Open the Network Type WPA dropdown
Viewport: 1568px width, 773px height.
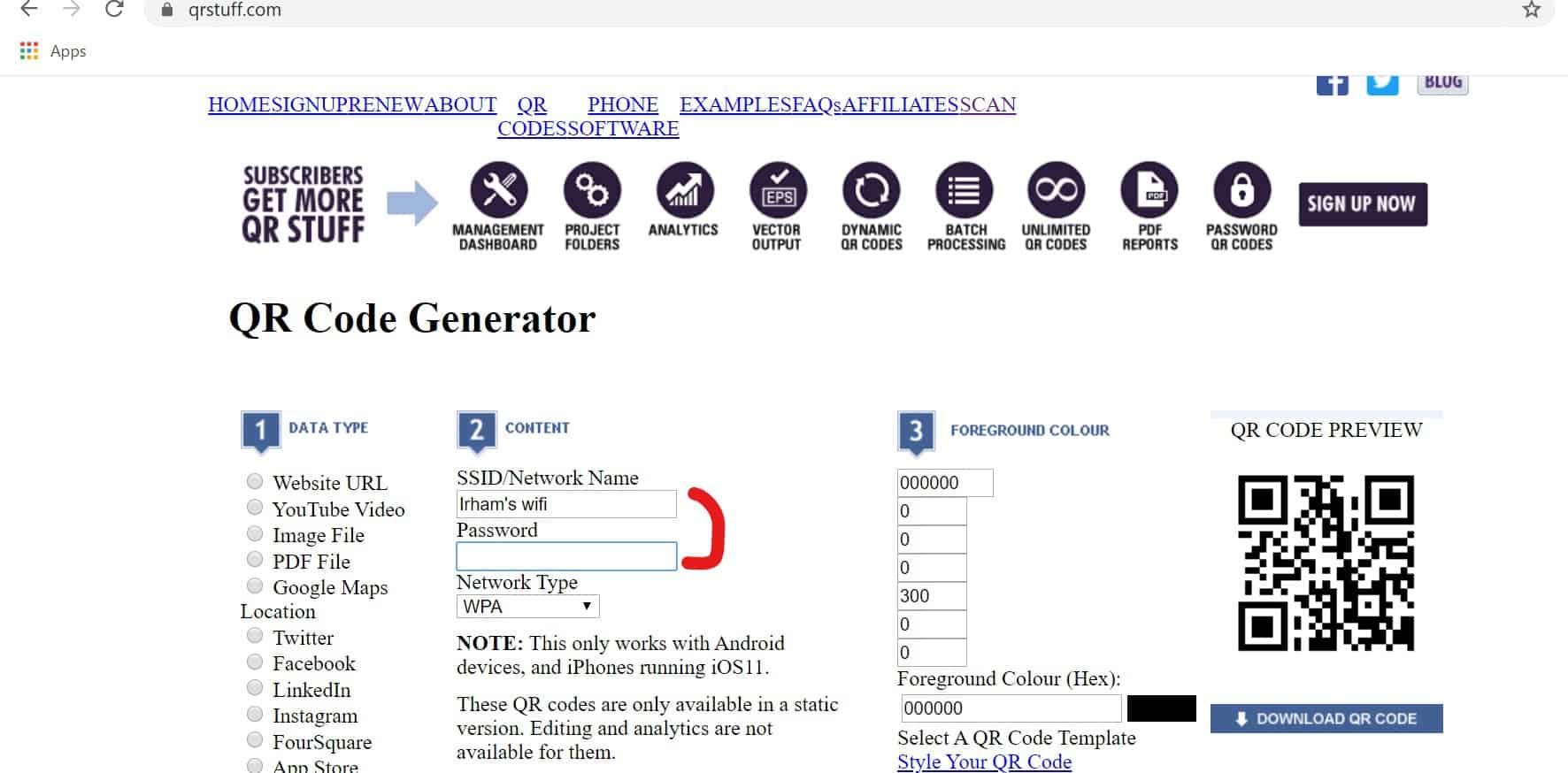pos(528,606)
